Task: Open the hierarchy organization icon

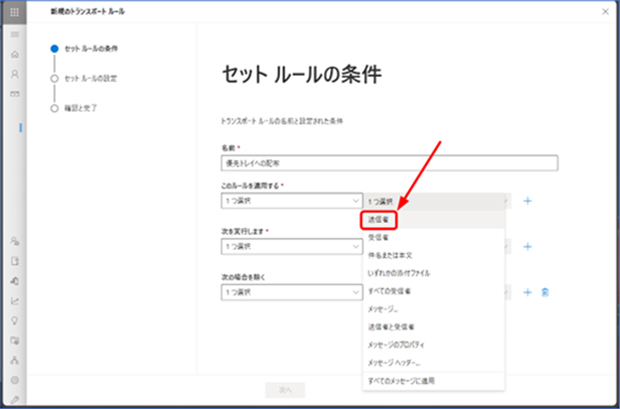Action: coord(15,360)
